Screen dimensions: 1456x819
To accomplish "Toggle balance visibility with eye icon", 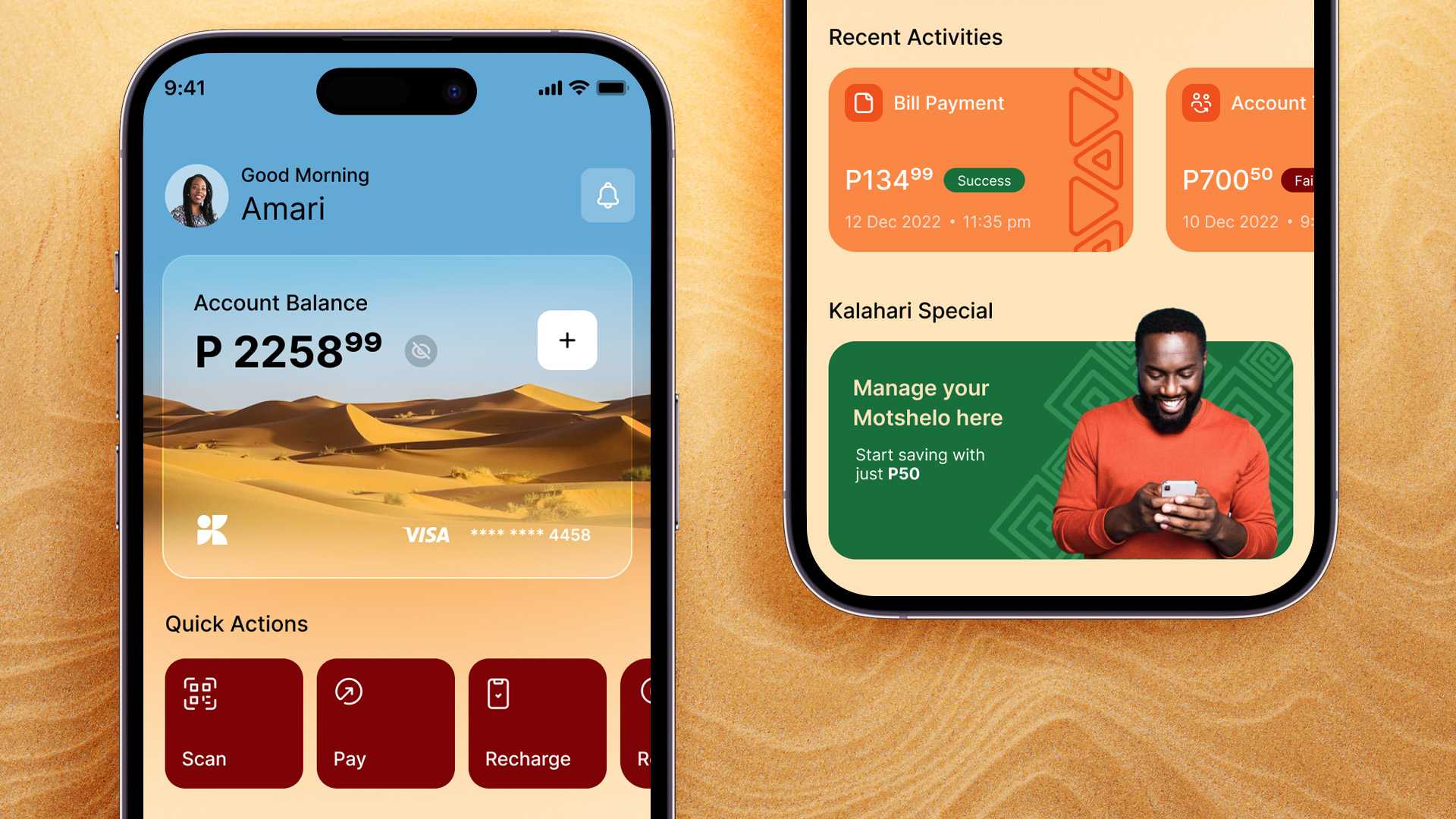I will pyautogui.click(x=420, y=350).
